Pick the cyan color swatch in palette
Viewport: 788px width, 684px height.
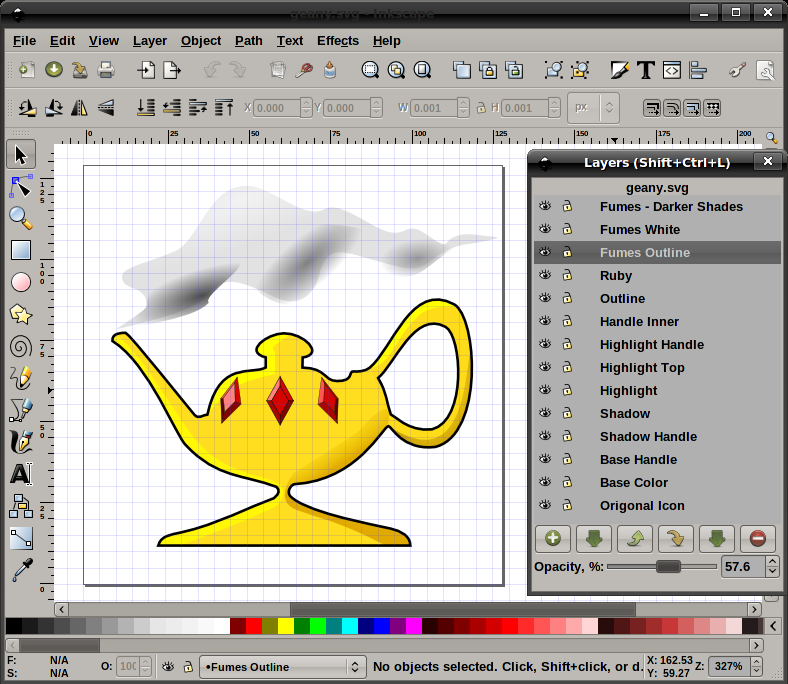tap(350, 626)
